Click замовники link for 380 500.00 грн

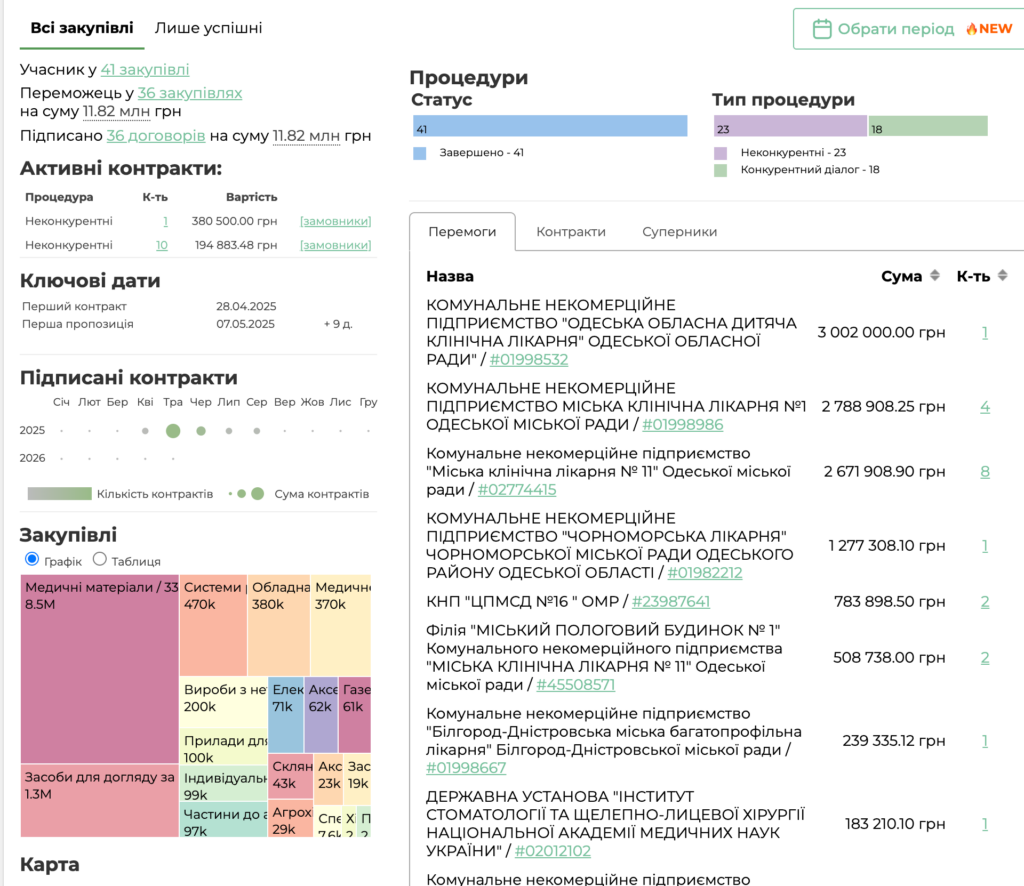[336, 221]
